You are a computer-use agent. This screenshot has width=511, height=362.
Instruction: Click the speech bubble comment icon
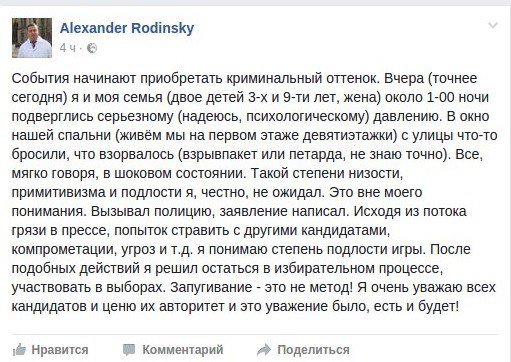point(129,350)
